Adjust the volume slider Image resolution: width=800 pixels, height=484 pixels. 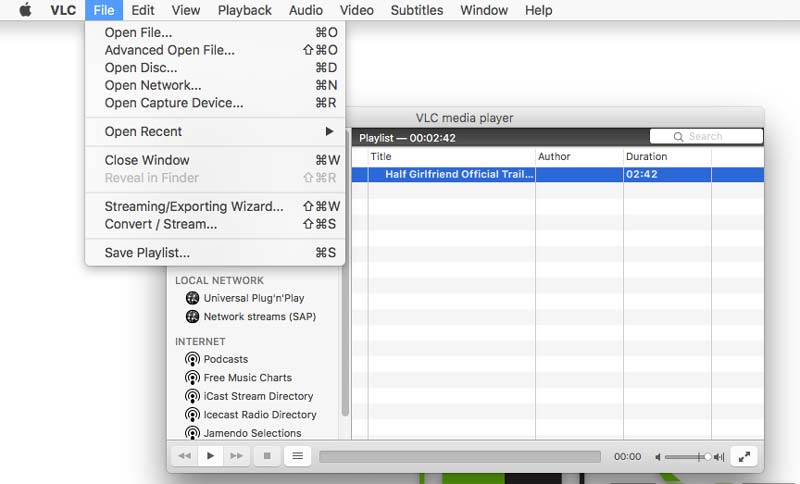coord(687,457)
